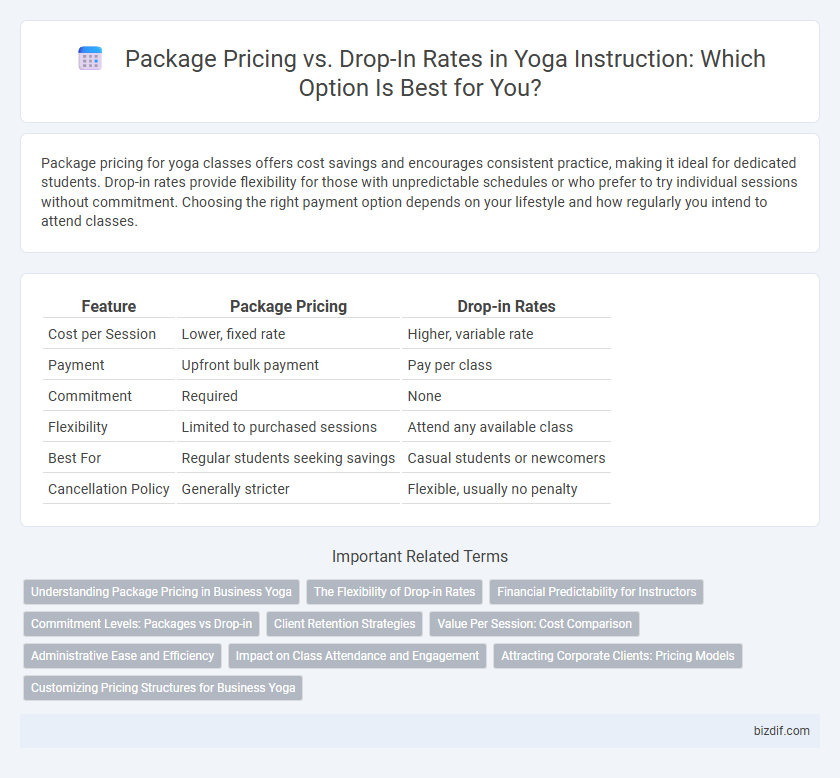Viewport: 840px width, 778px height.
Task: Click the Flexibility row label
Action: click(109, 427)
